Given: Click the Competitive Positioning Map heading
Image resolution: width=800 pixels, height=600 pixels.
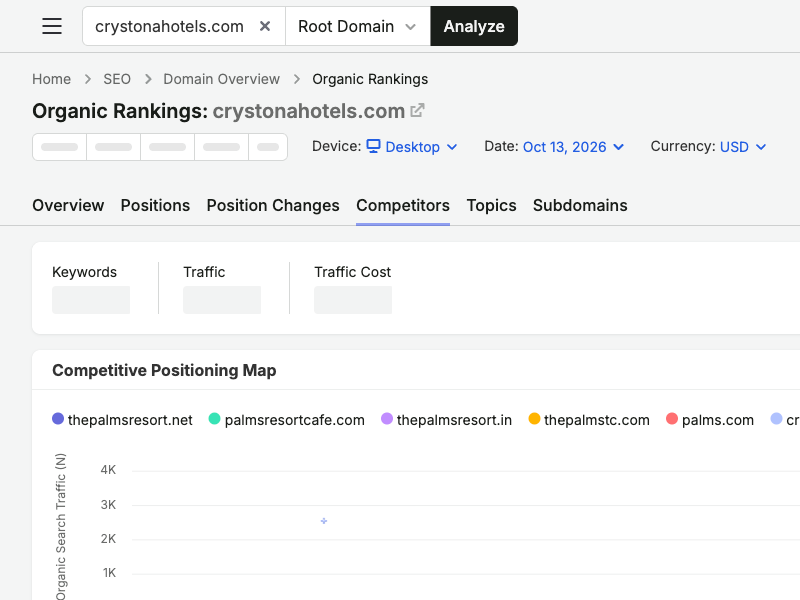Looking at the screenshot, I should pos(164,370).
